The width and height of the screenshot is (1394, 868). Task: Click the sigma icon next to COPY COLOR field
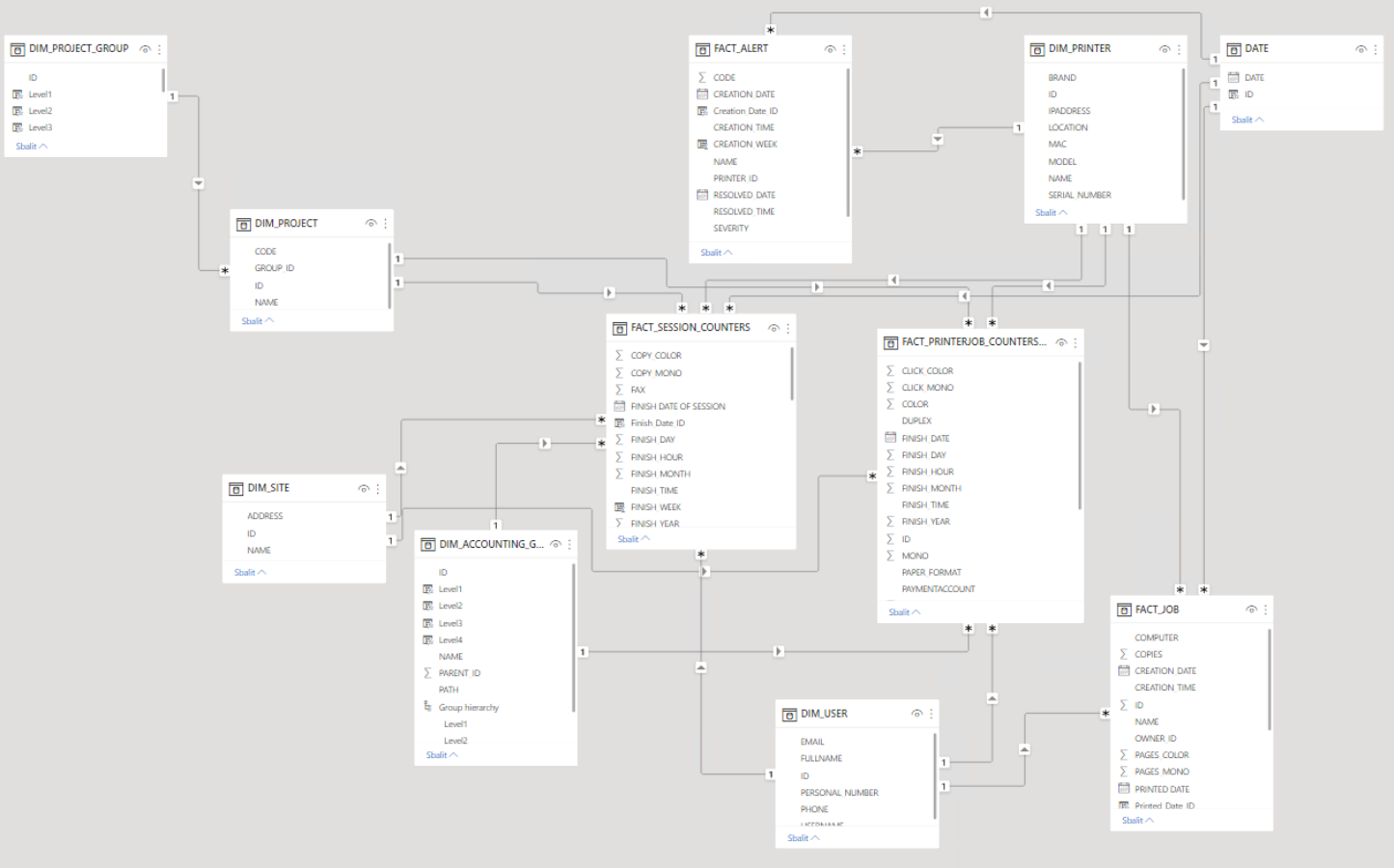coord(620,355)
